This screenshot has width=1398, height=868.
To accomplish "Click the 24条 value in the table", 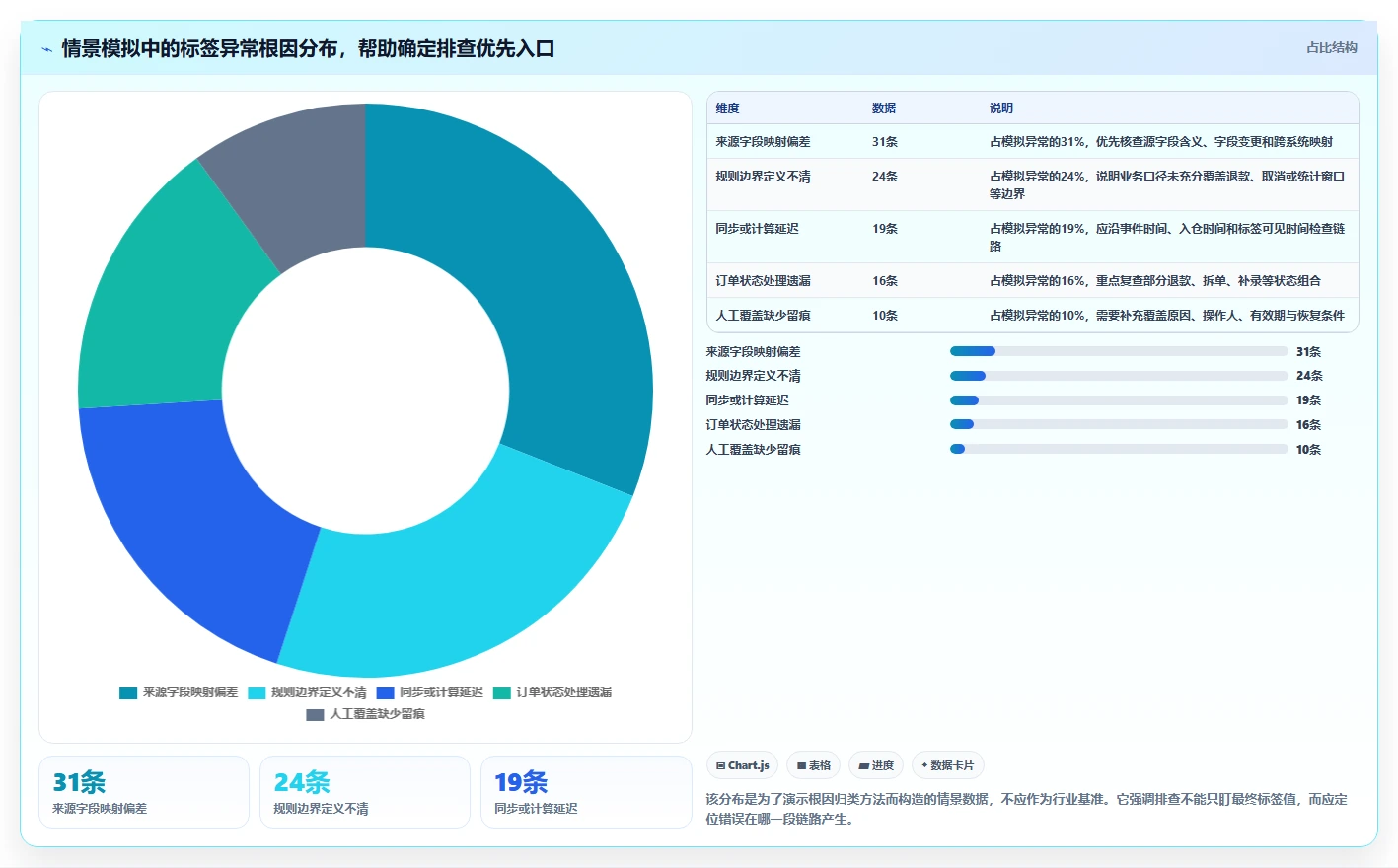I will 885,177.
